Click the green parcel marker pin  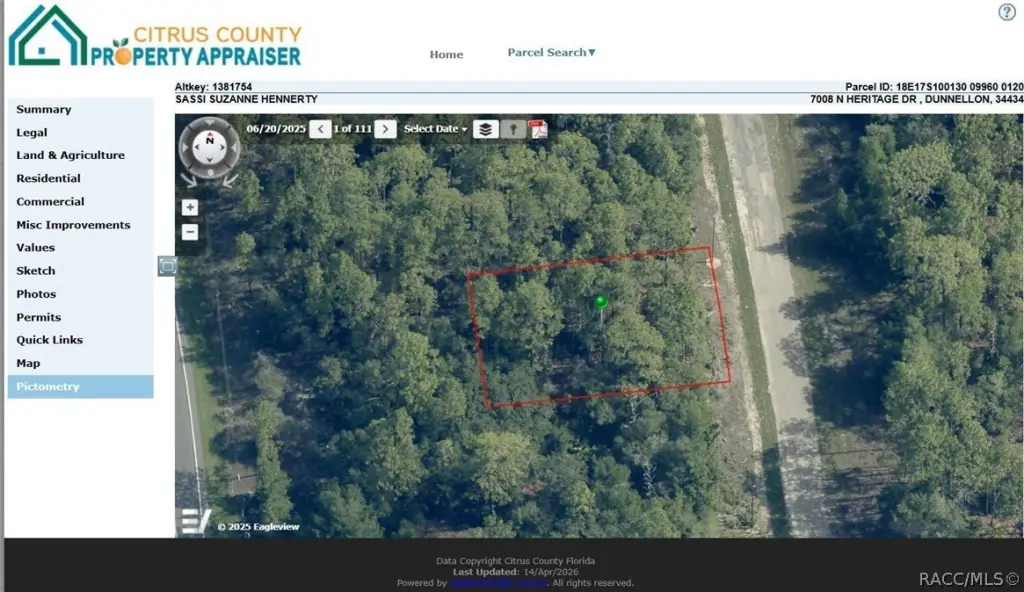coord(601,301)
